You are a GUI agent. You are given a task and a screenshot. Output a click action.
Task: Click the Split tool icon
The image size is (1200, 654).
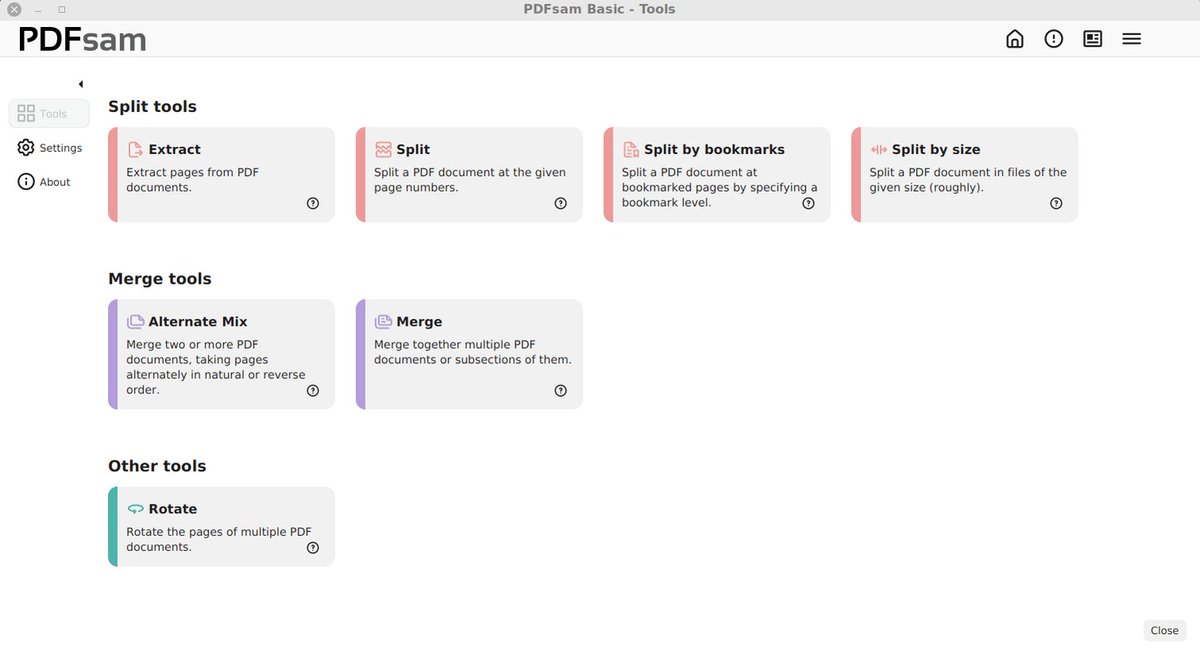383,150
